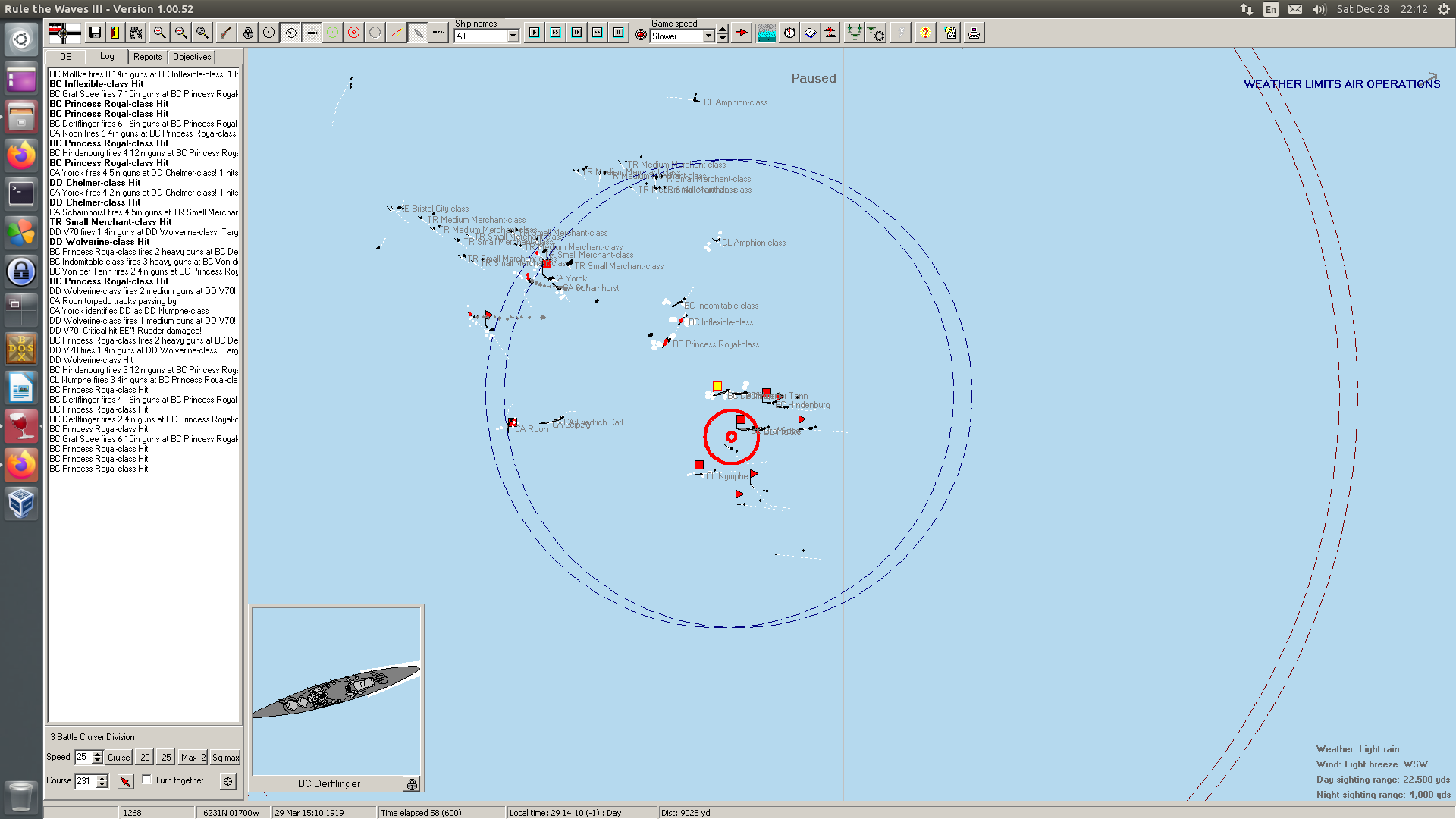Image resolution: width=1456 pixels, height=819 pixels.
Task: Click the Course input field
Action: coord(84,781)
